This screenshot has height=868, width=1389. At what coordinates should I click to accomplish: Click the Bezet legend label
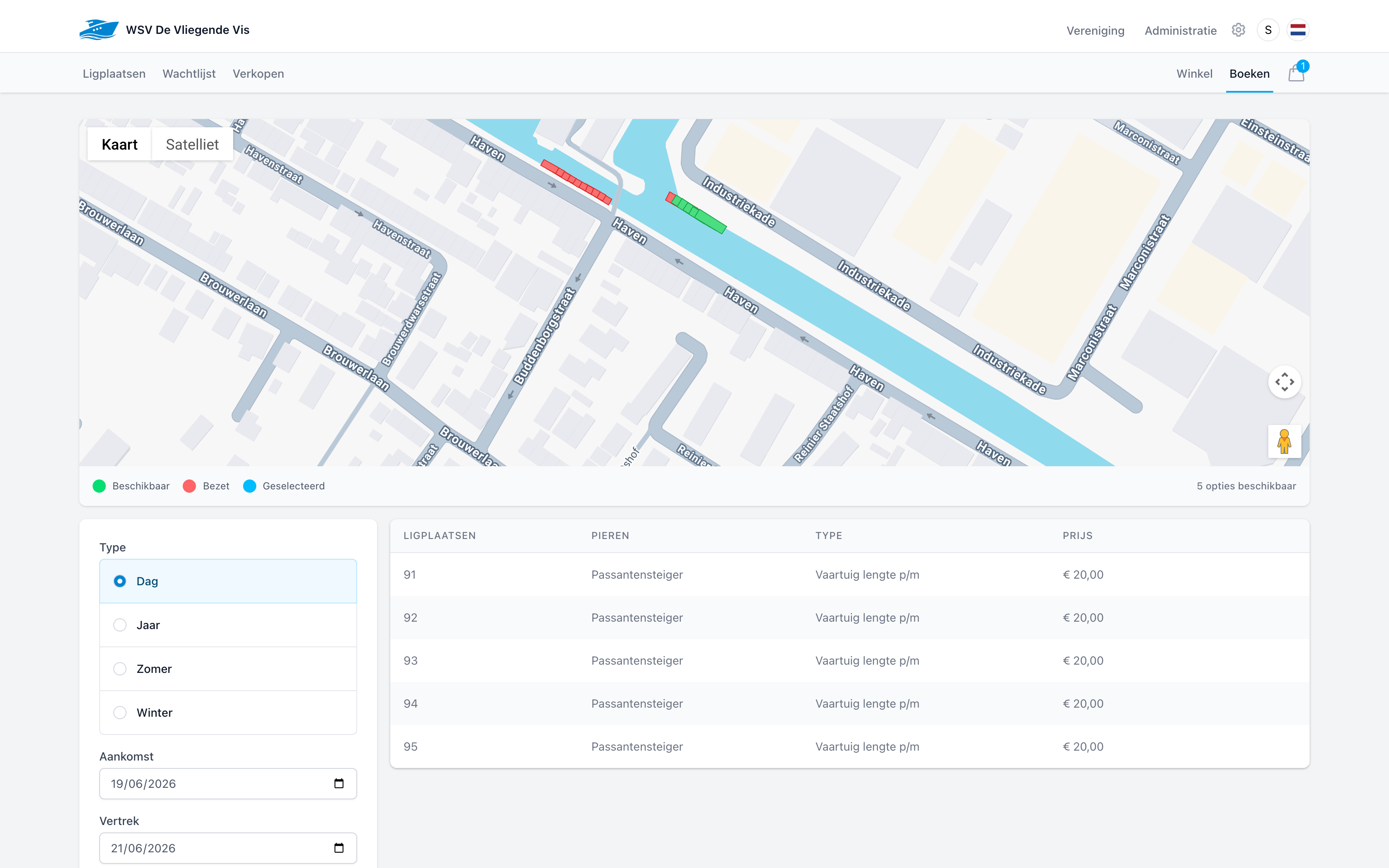point(216,486)
